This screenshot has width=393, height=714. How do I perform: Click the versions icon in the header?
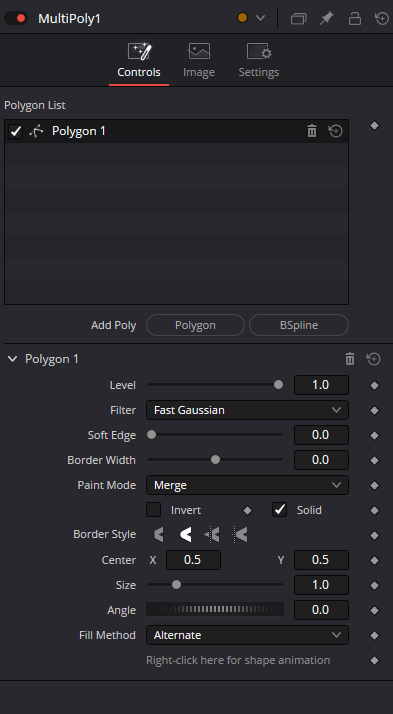298,19
